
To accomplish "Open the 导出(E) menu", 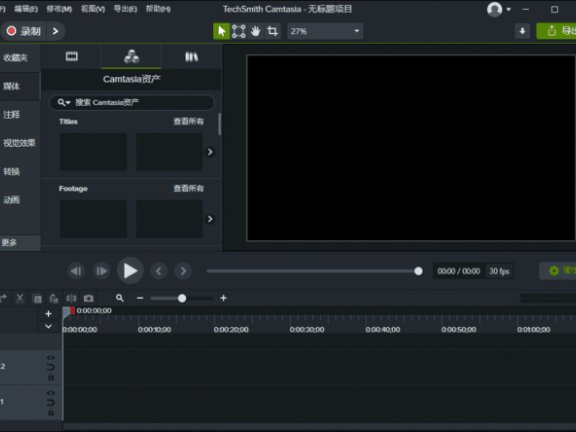I will (125, 9).
